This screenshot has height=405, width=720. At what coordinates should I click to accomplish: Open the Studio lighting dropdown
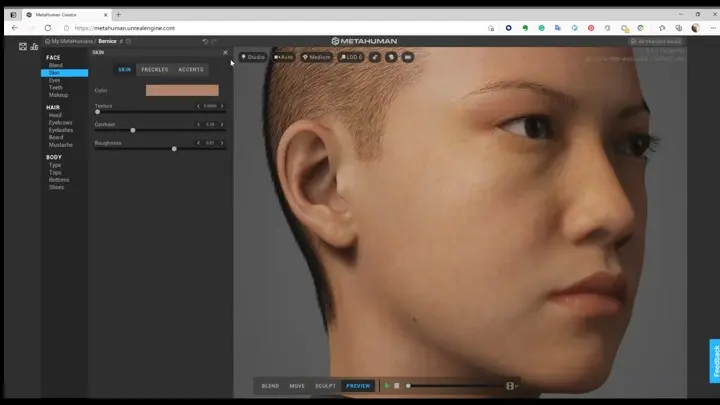coord(253,57)
